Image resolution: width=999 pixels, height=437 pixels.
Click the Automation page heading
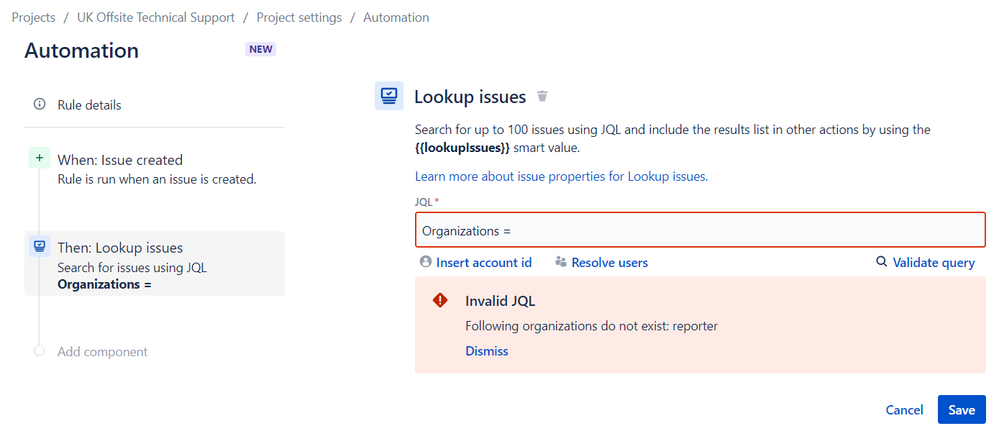click(82, 51)
